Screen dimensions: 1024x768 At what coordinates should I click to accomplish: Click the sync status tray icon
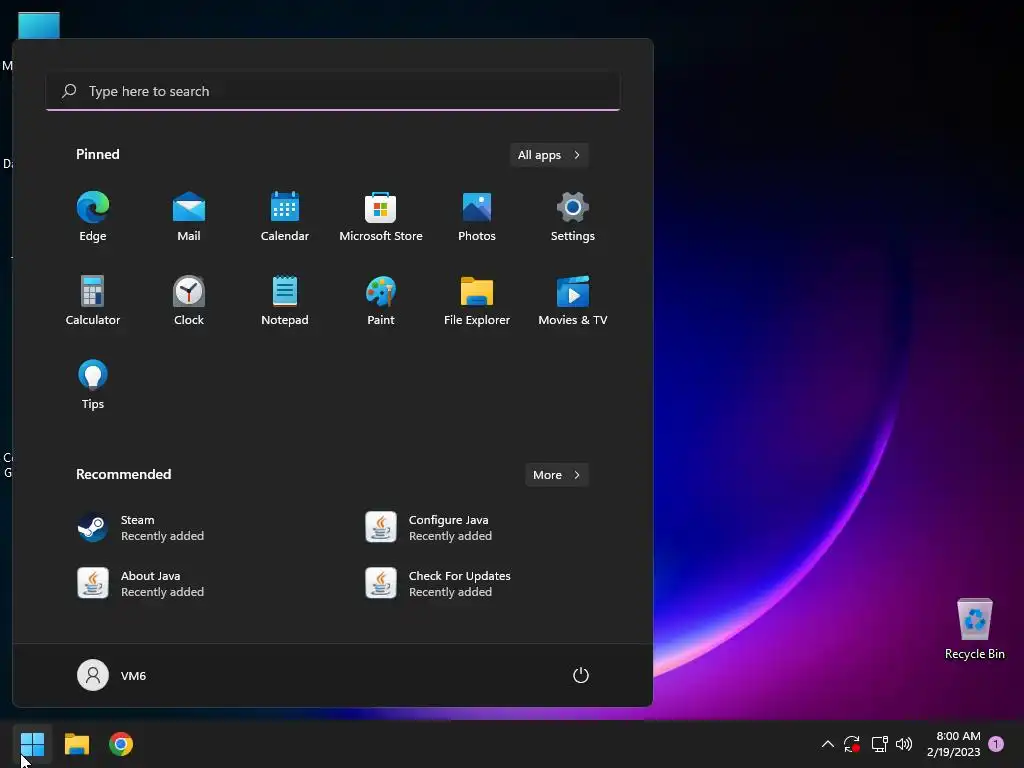[852, 744]
